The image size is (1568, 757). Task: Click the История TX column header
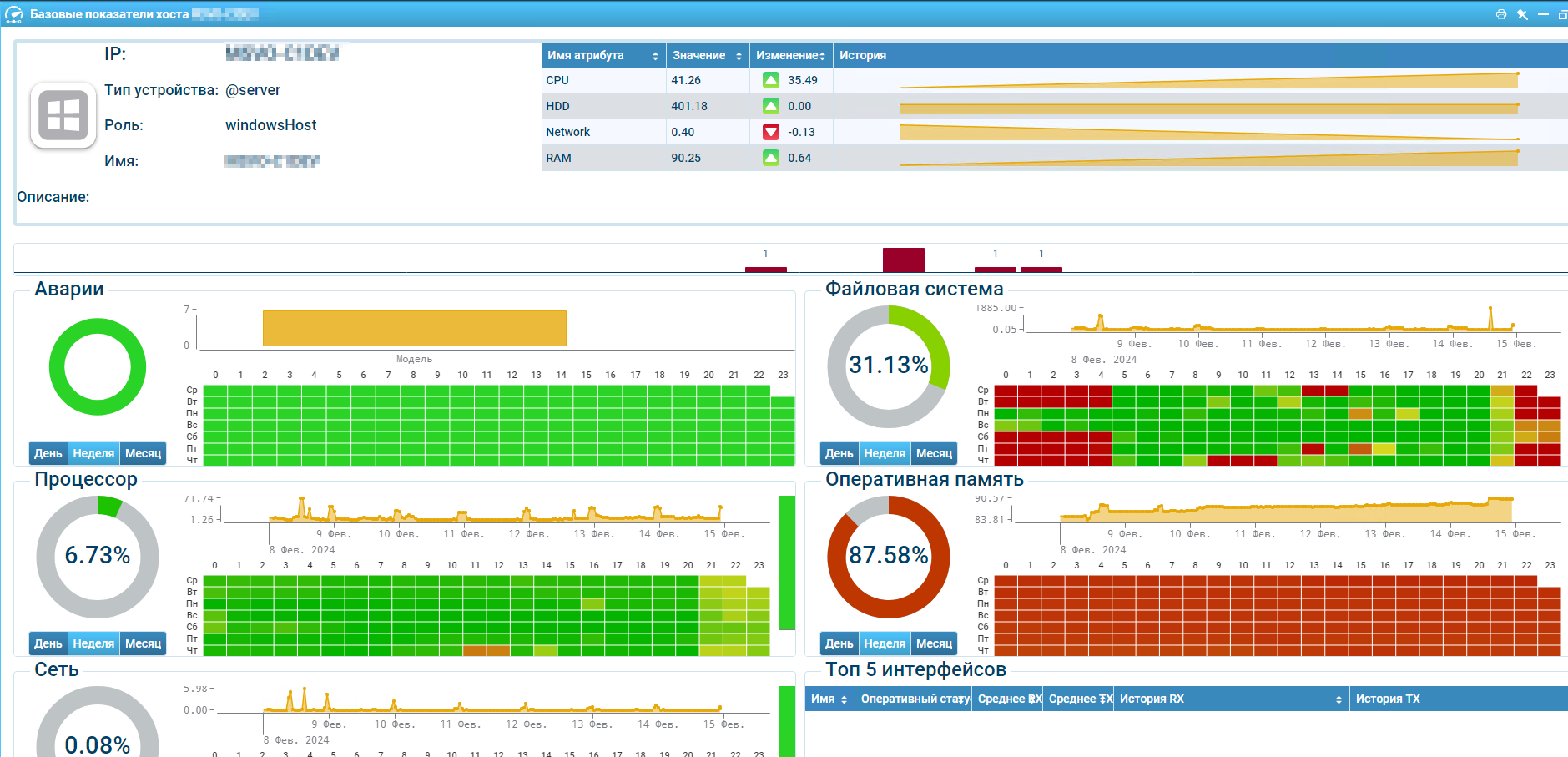pos(1459,699)
